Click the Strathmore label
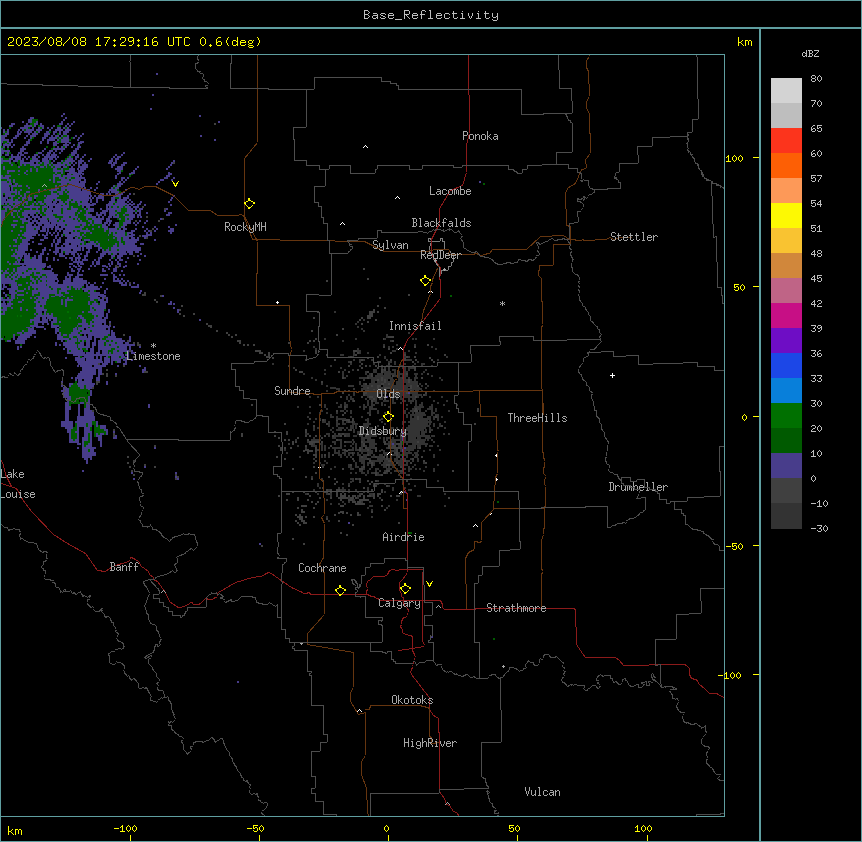 point(516,608)
